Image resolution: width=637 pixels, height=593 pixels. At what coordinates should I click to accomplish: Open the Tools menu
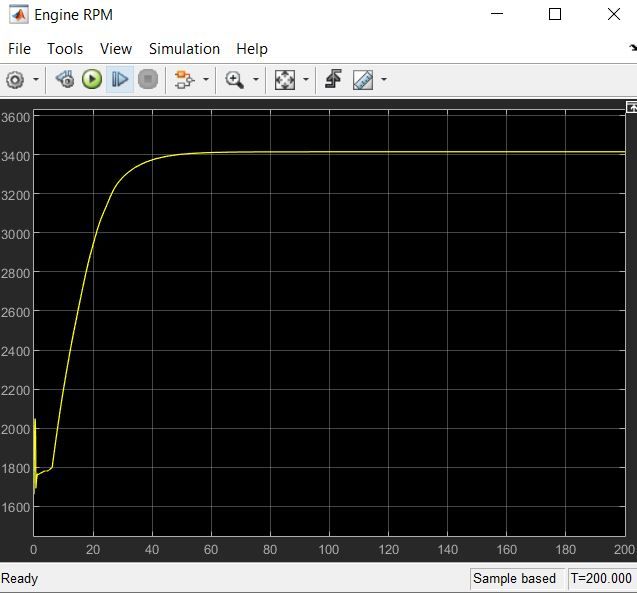click(65, 48)
